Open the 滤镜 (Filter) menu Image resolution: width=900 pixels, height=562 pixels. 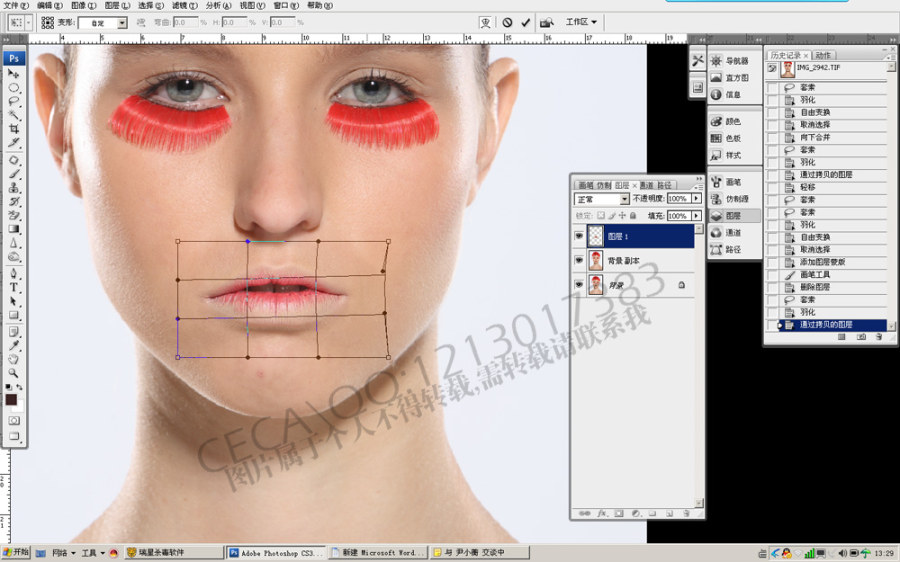pos(185,5)
